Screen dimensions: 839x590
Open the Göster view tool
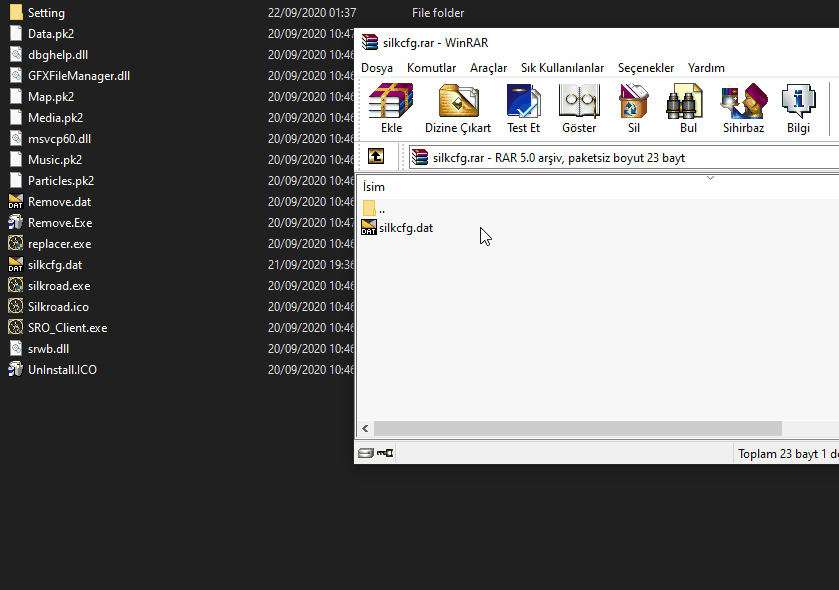coord(579,108)
